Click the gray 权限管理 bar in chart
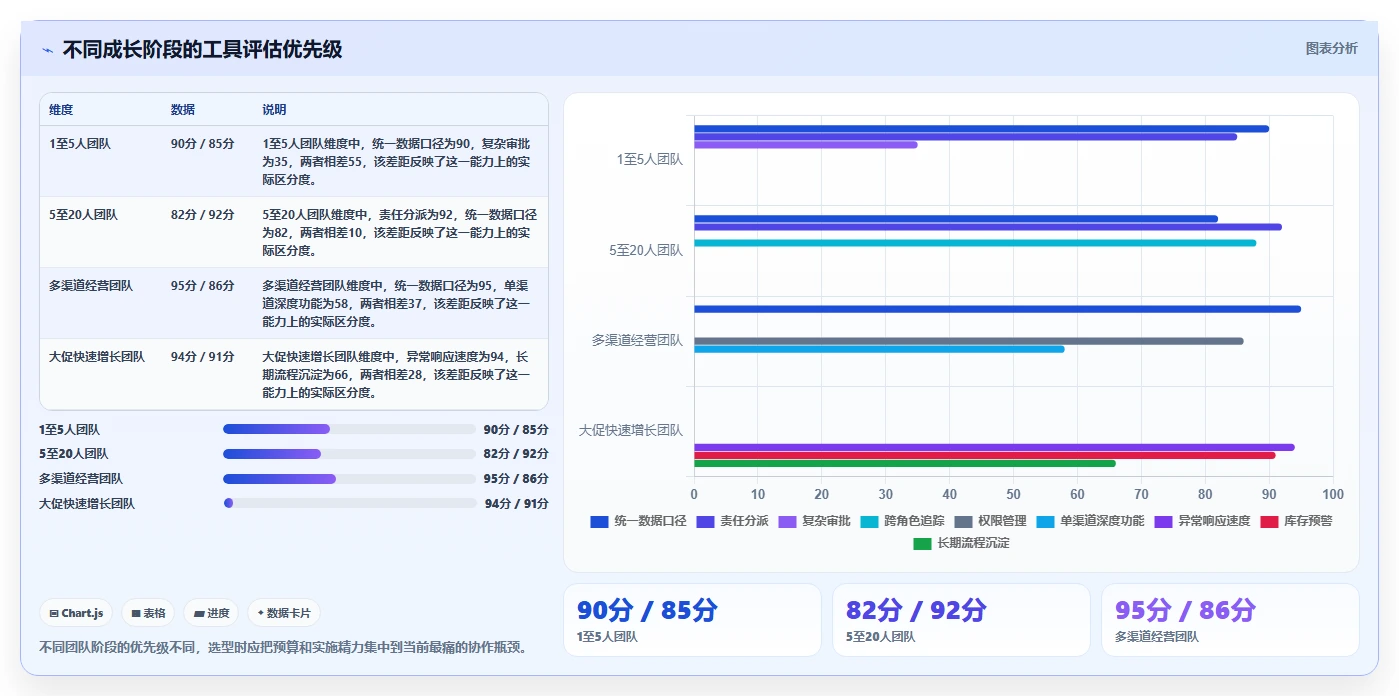1399x696 pixels. pyautogui.click(x=969, y=341)
